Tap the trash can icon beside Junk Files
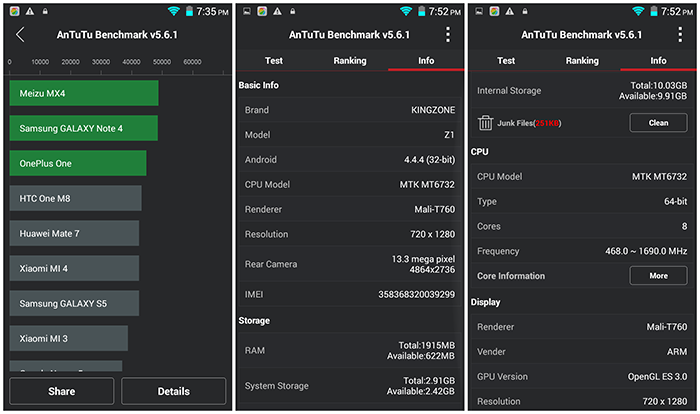 tap(486, 123)
